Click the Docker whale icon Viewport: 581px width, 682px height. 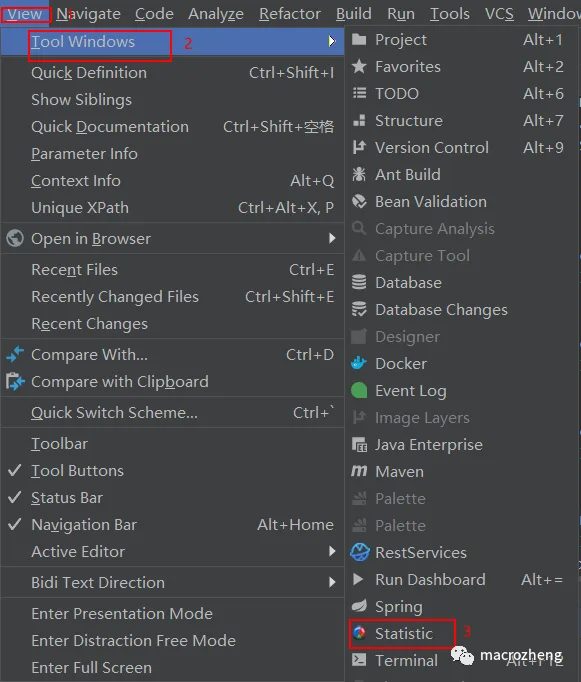pyautogui.click(x=359, y=363)
